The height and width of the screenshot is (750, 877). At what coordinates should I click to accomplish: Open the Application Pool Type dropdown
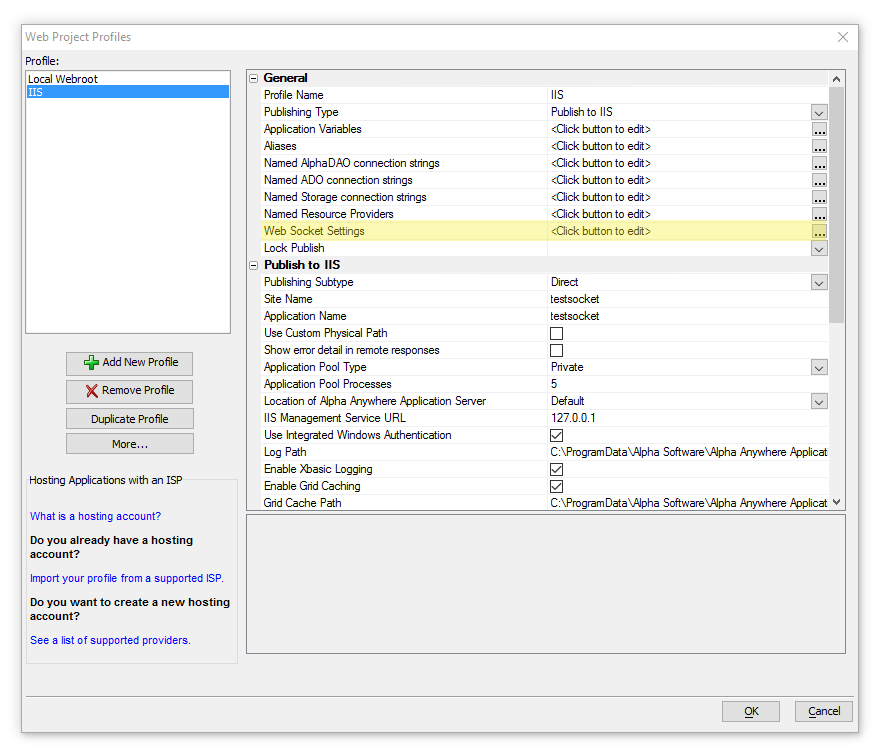pos(819,368)
